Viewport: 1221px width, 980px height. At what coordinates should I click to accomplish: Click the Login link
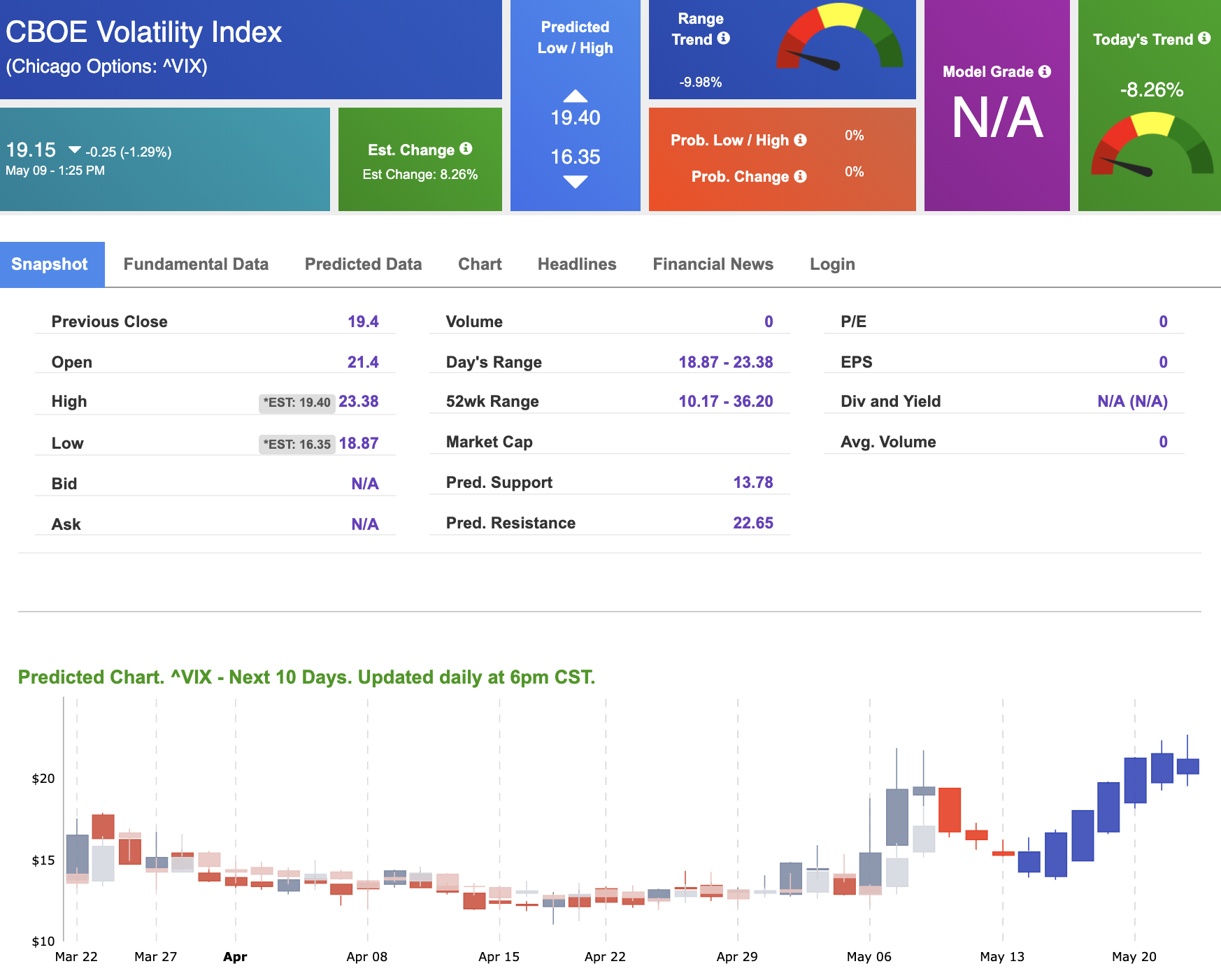pyautogui.click(x=832, y=264)
